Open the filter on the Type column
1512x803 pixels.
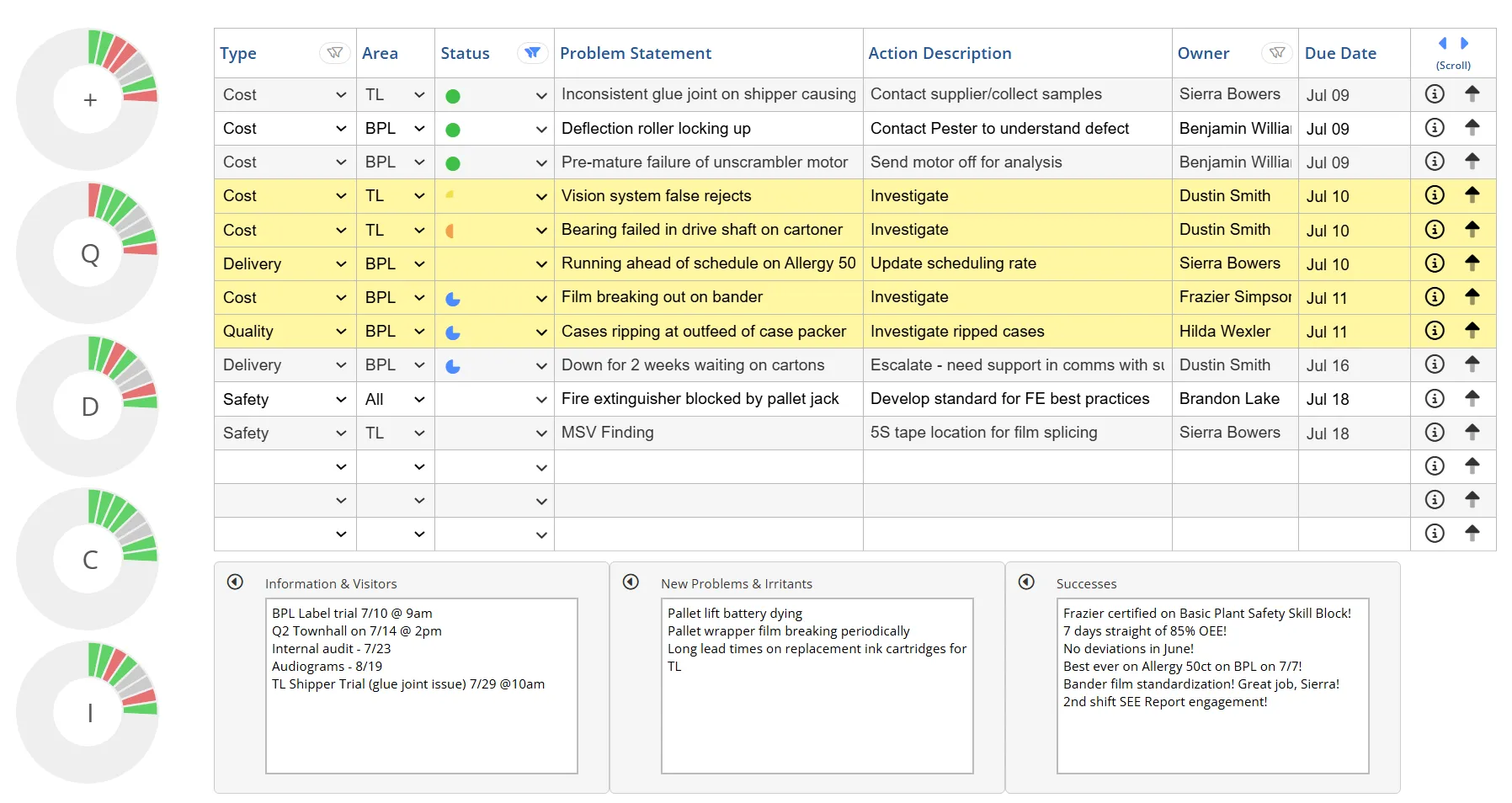click(334, 52)
